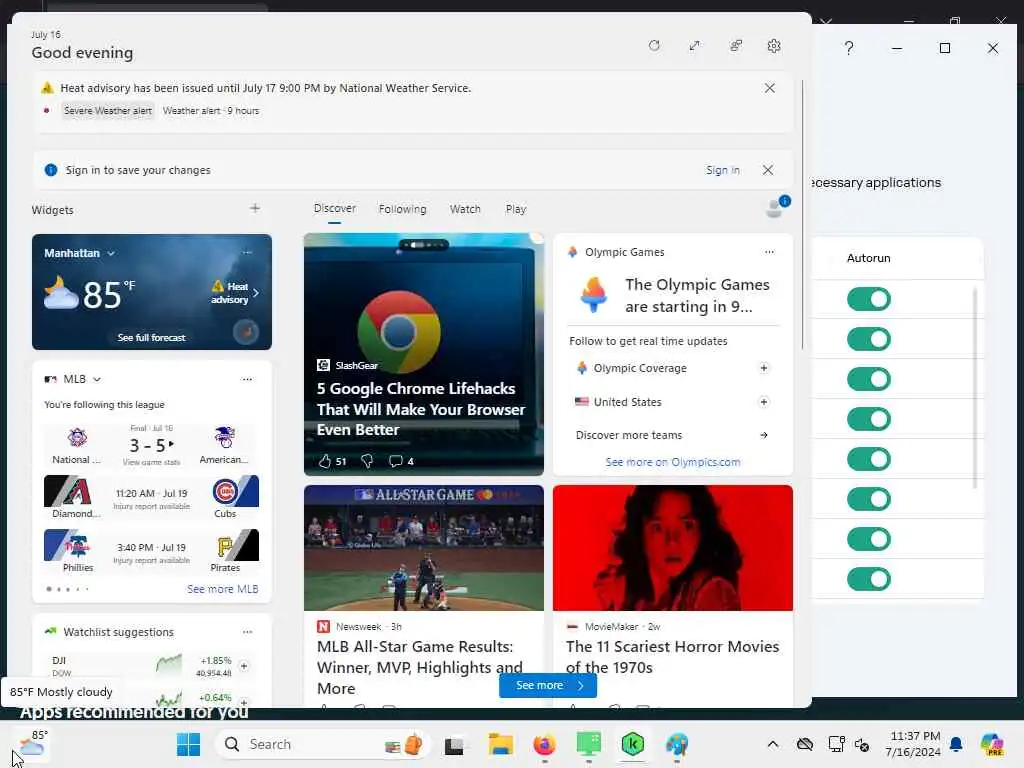Switch to the Following tab
The height and width of the screenshot is (768, 1024).
(402, 209)
